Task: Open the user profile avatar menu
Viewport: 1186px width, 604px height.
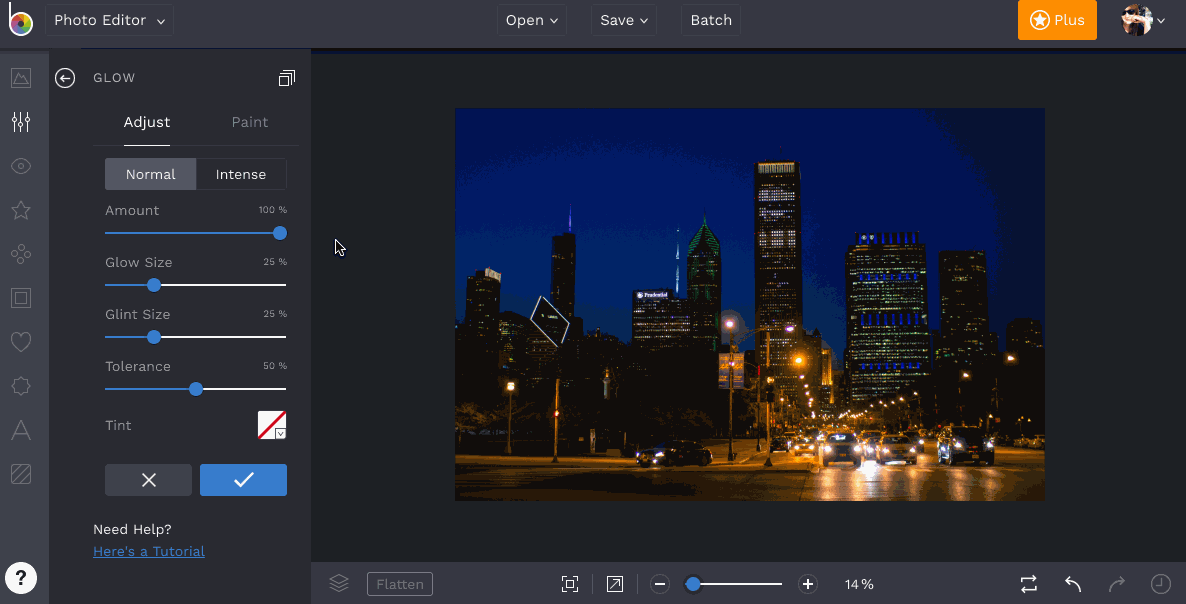Action: 1143,20
